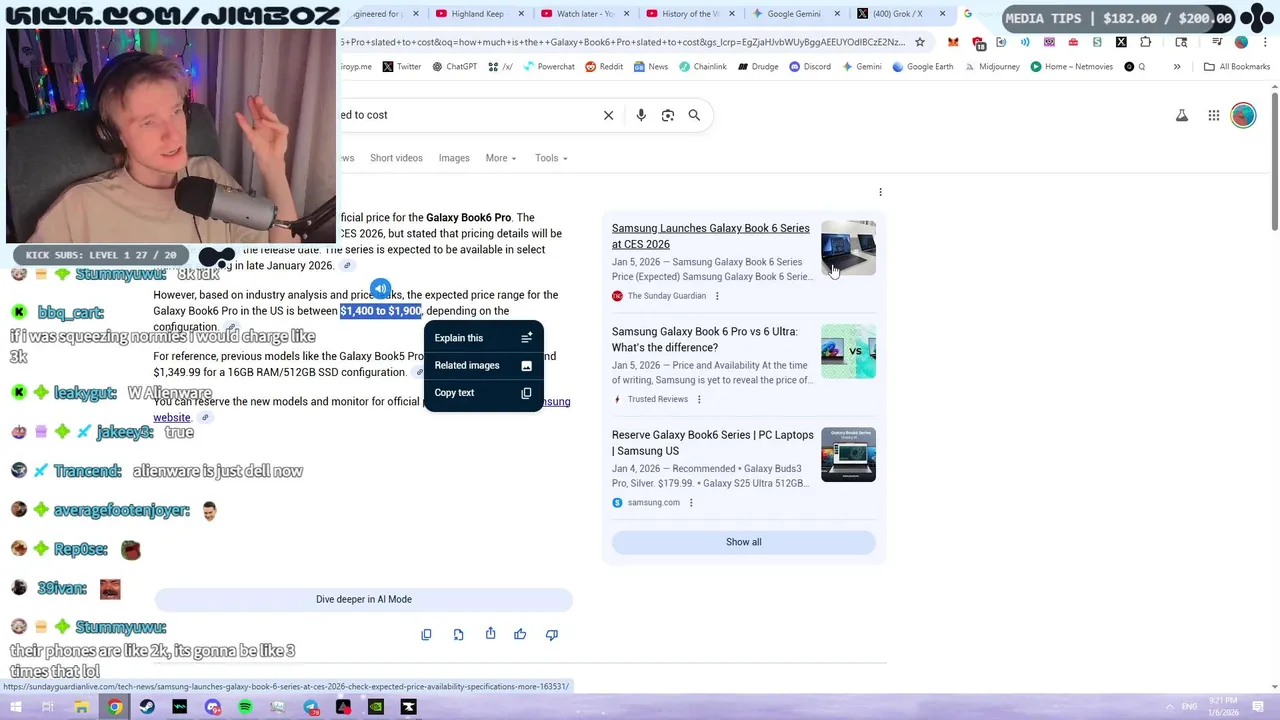Bookmark this page with the star icon
This screenshot has width=1280, height=720.
(920, 42)
